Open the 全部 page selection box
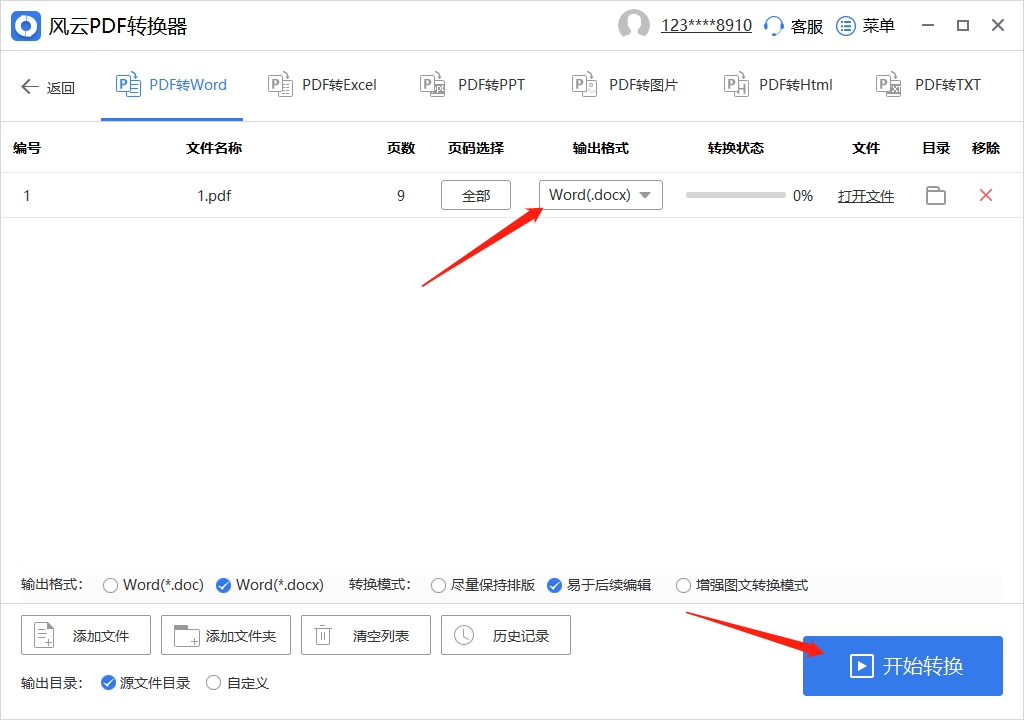This screenshot has width=1024, height=720. [476, 195]
